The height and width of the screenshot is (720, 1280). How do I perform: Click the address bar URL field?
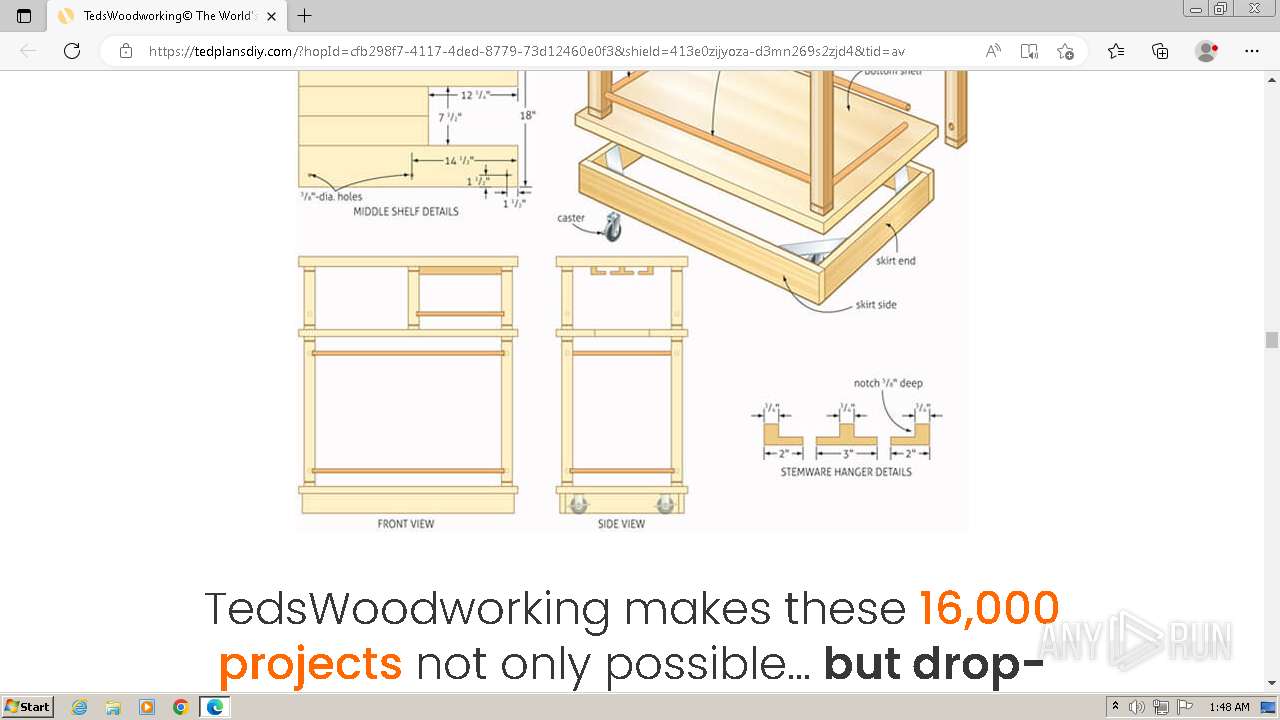527,51
